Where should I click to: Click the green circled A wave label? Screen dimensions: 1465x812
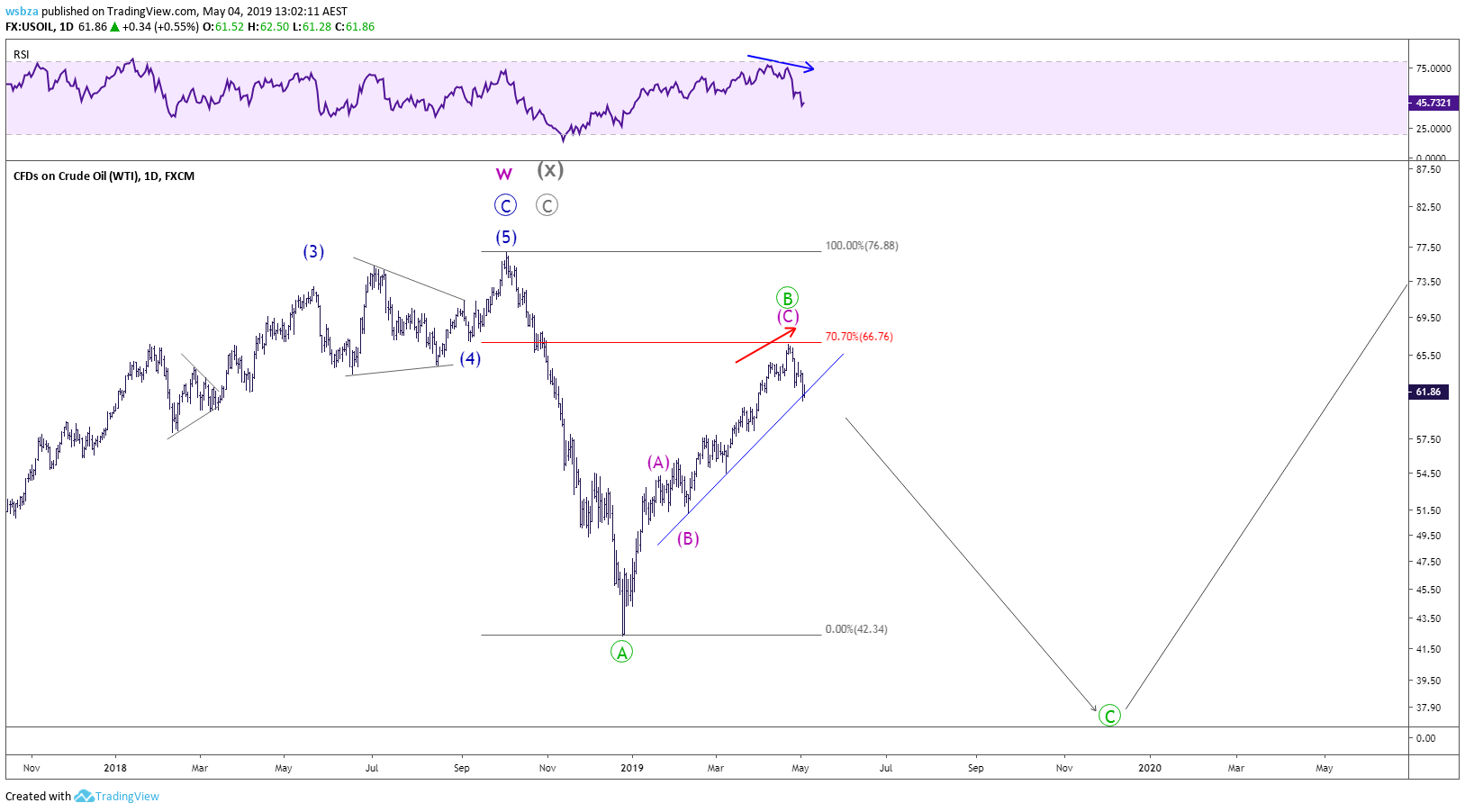pos(621,652)
